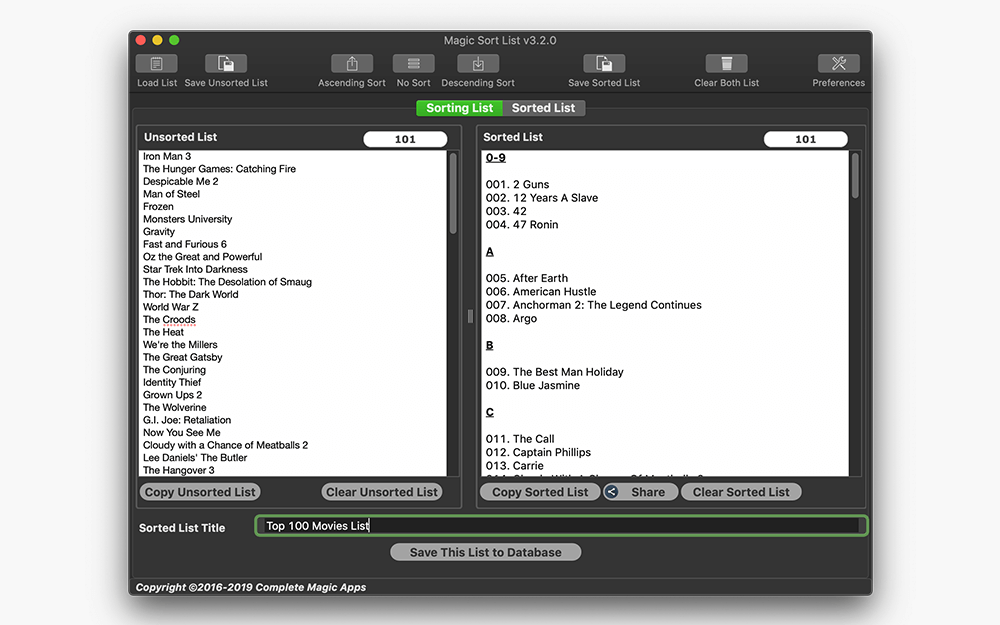Viewport: 1000px width, 625px height.
Task: Click '007. Anchorman 2: The Legend Continues'
Action: click(x=594, y=305)
